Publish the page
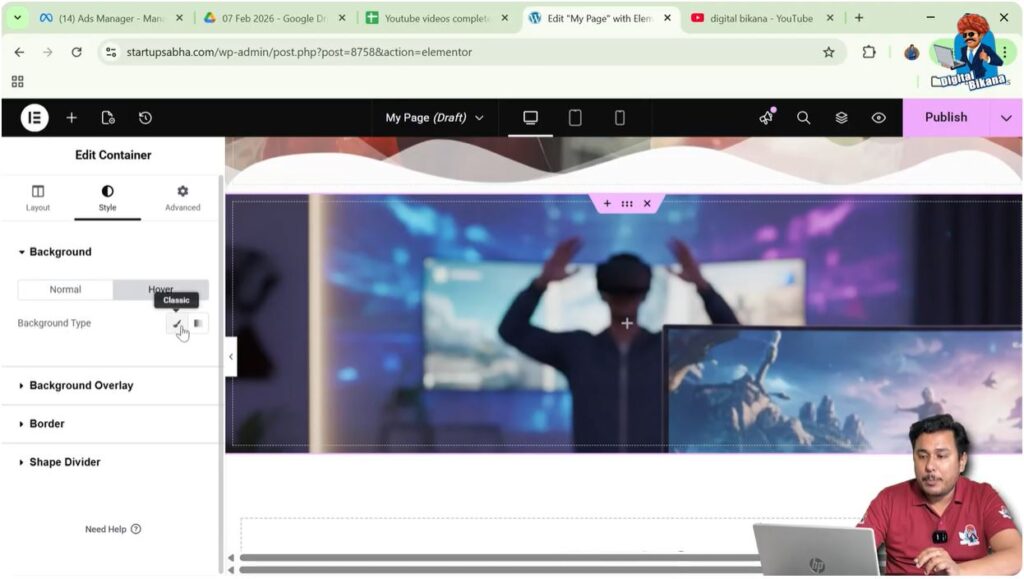This screenshot has width=1024, height=579. [944, 117]
